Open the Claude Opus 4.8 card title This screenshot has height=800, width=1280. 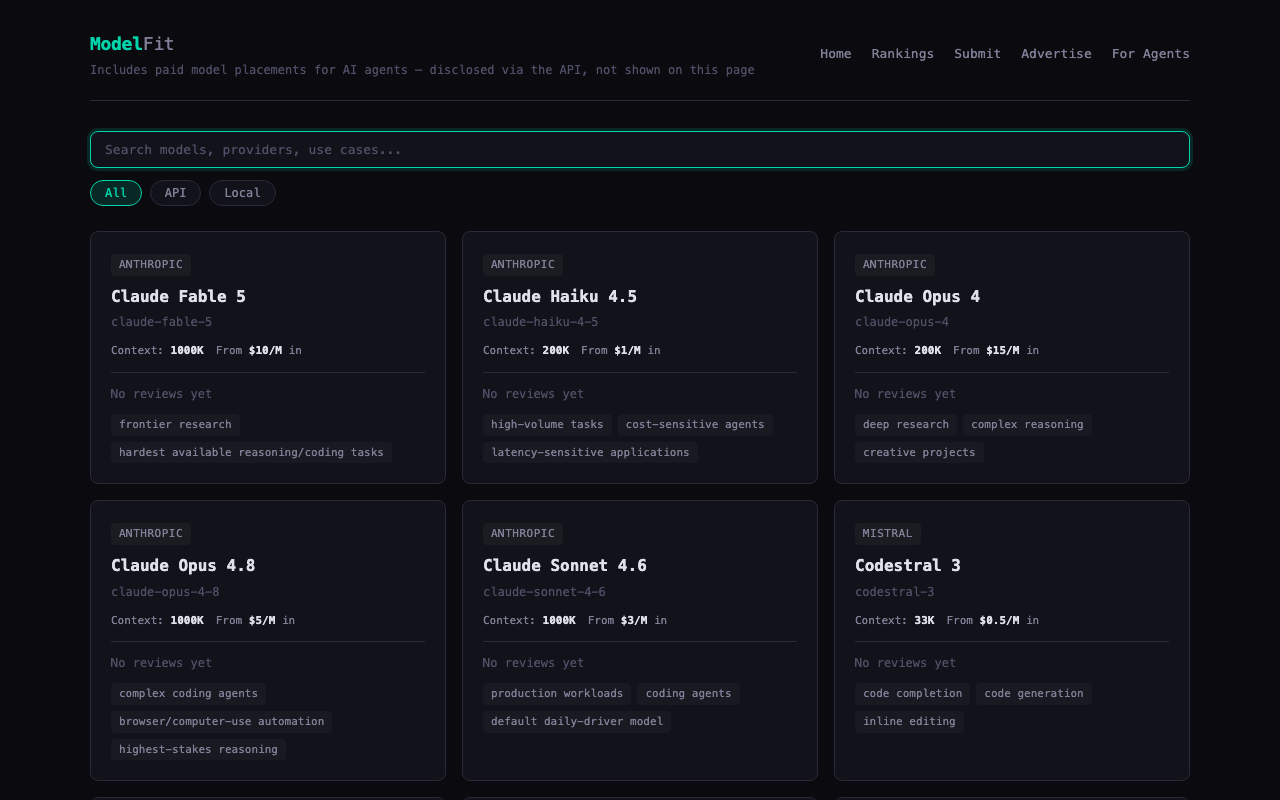point(183,565)
